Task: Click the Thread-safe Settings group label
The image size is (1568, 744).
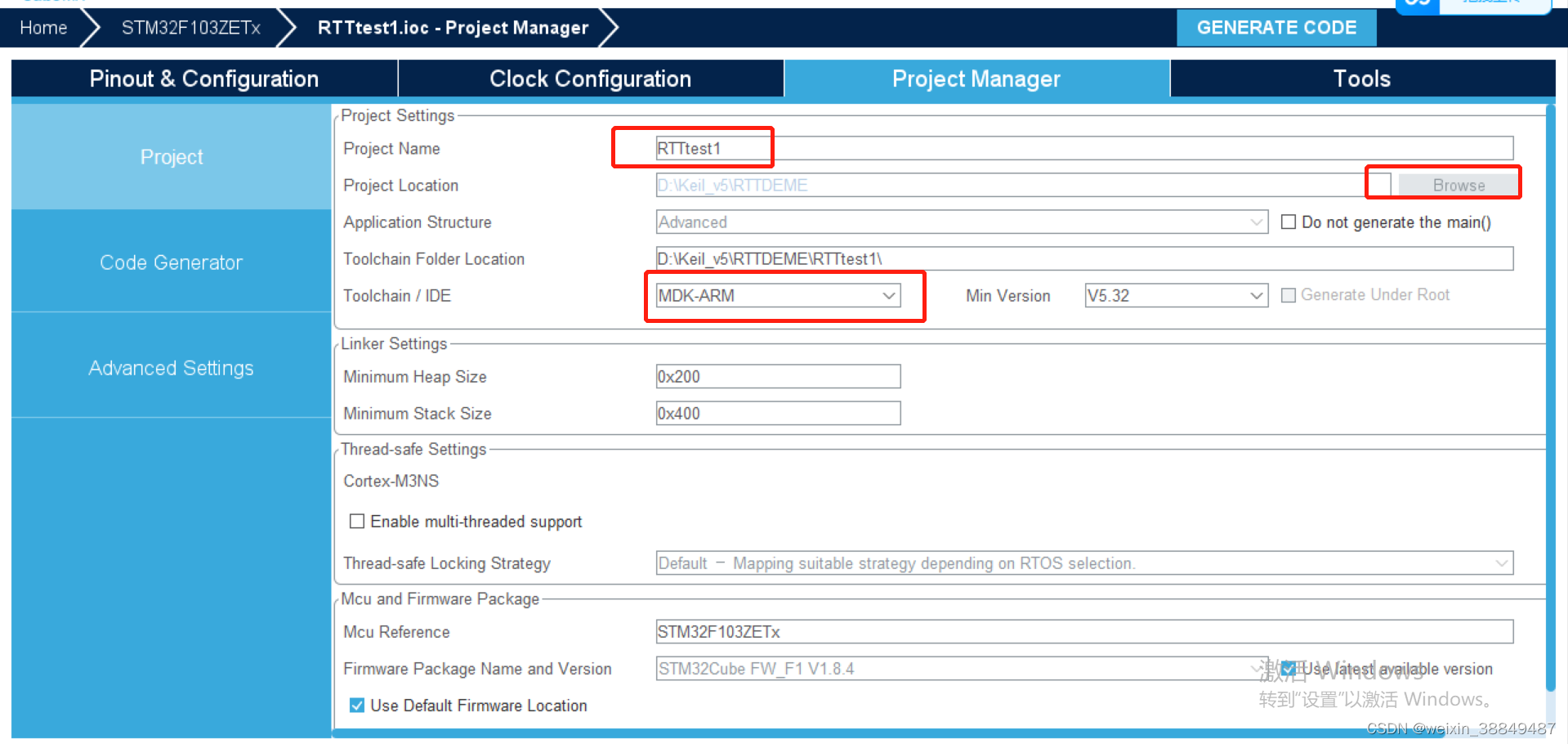Action: click(413, 449)
